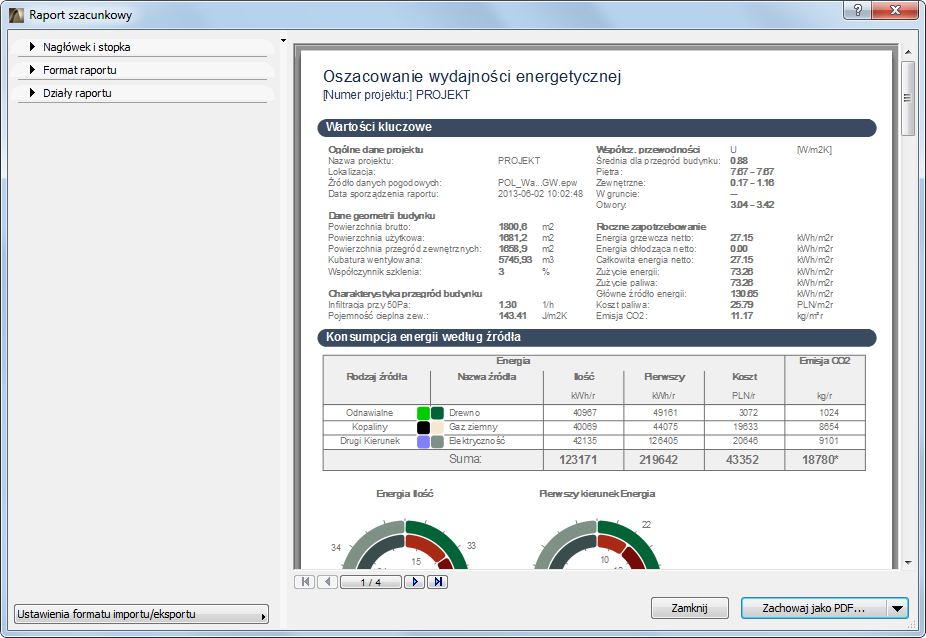Screen dimensions: 926x638
Task: Click the black Kopaliny color swatch
Action: (424, 427)
